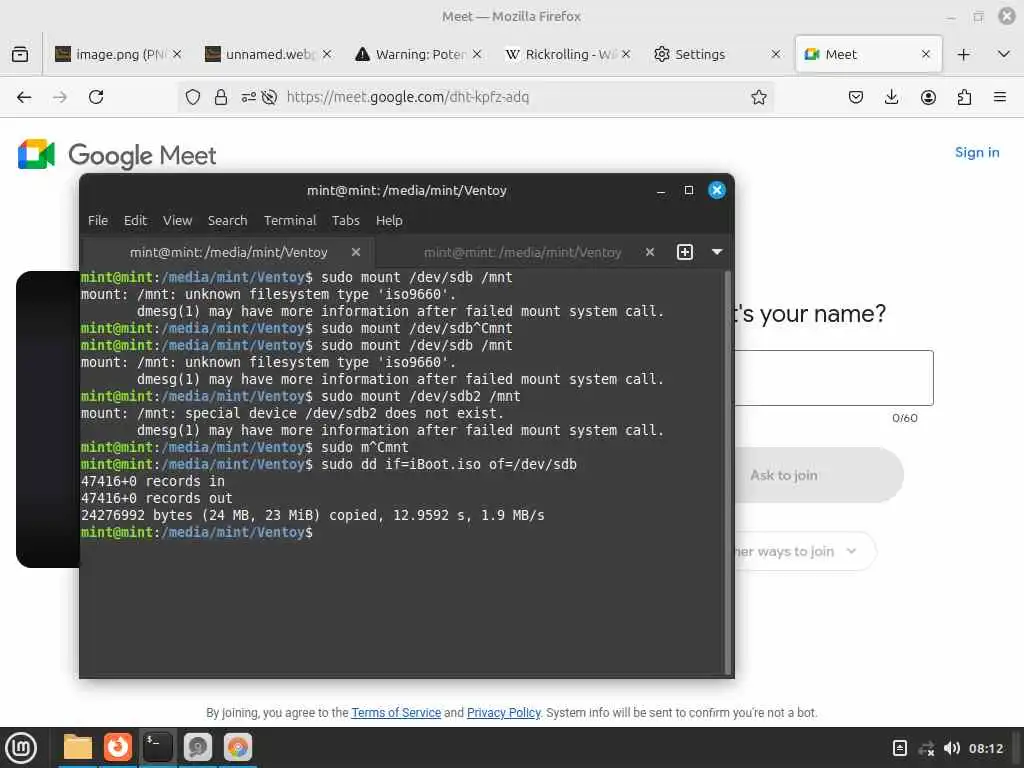The image size is (1024, 768).
Task: Bookmark this page with the star
Action: click(x=758, y=97)
